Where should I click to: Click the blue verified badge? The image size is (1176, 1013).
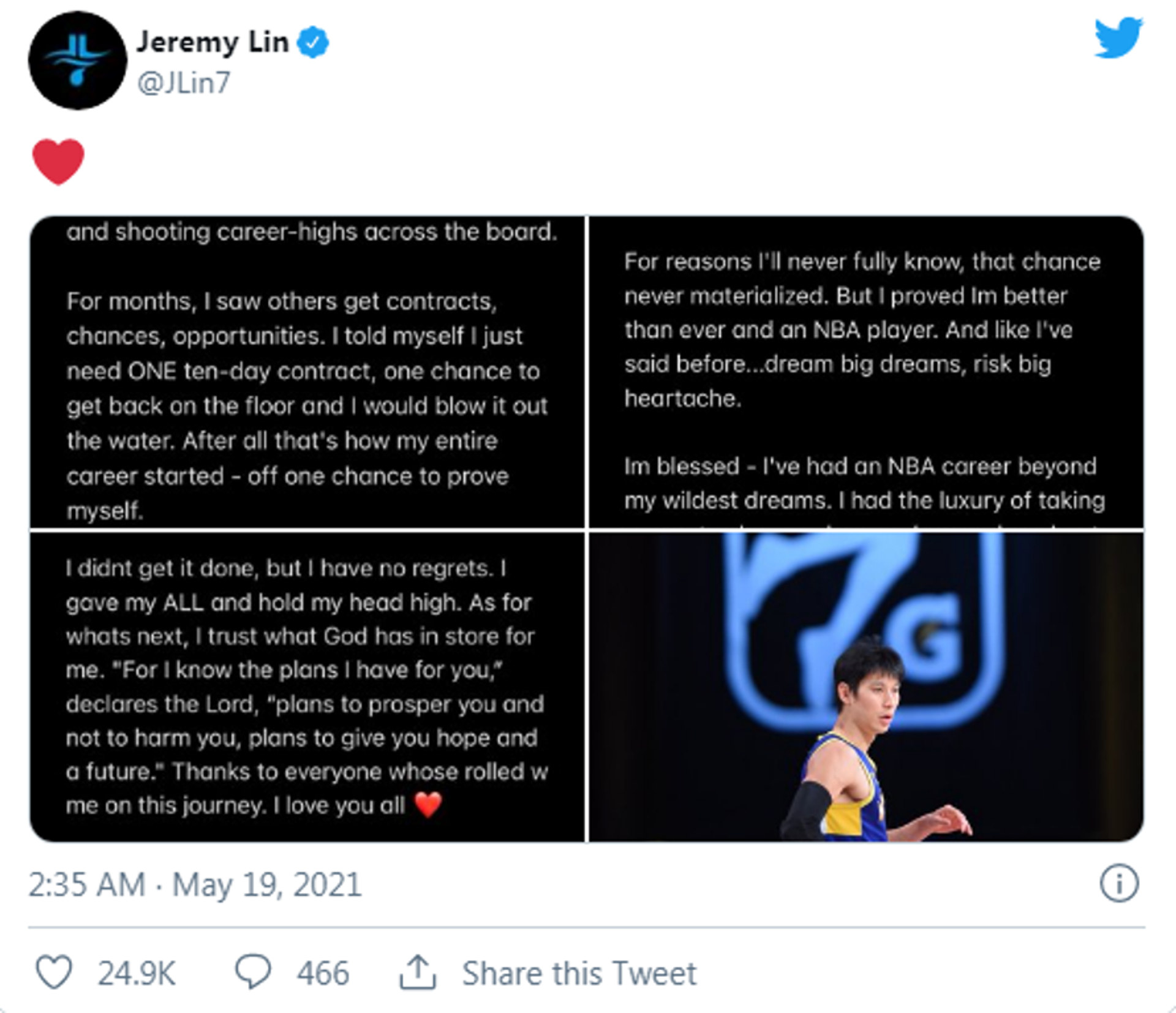[313, 42]
